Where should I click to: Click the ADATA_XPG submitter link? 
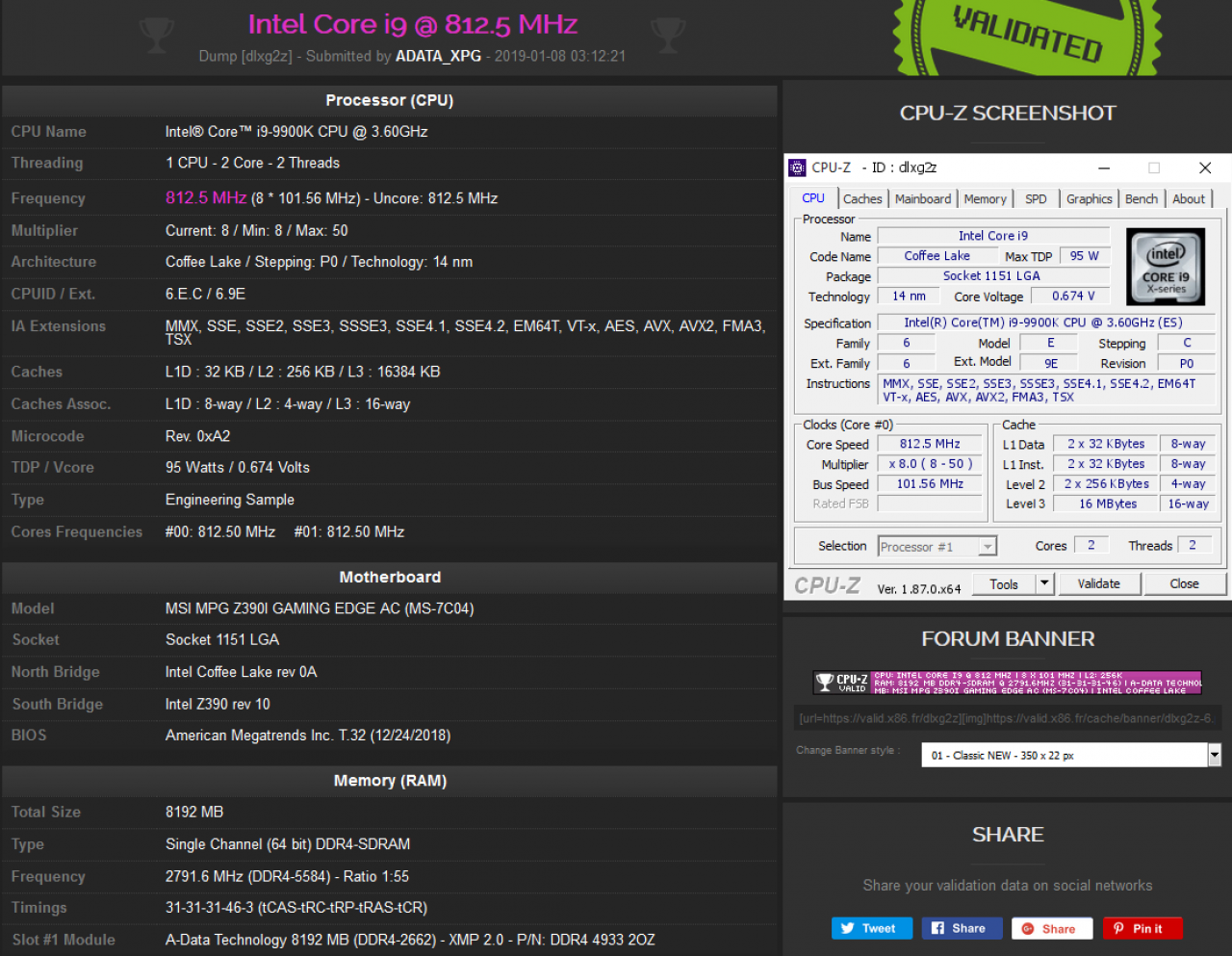pyautogui.click(x=438, y=56)
